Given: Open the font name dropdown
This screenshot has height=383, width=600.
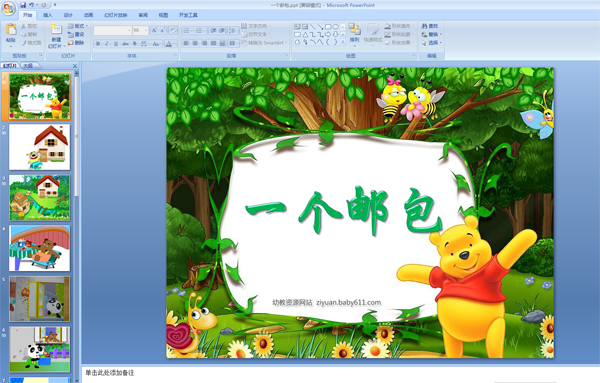Looking at the screenshot, I should (x=112, y=30).
